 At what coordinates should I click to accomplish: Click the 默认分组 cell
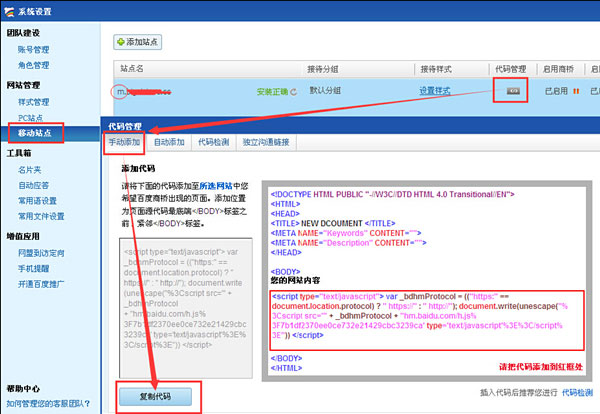point(325,91)
